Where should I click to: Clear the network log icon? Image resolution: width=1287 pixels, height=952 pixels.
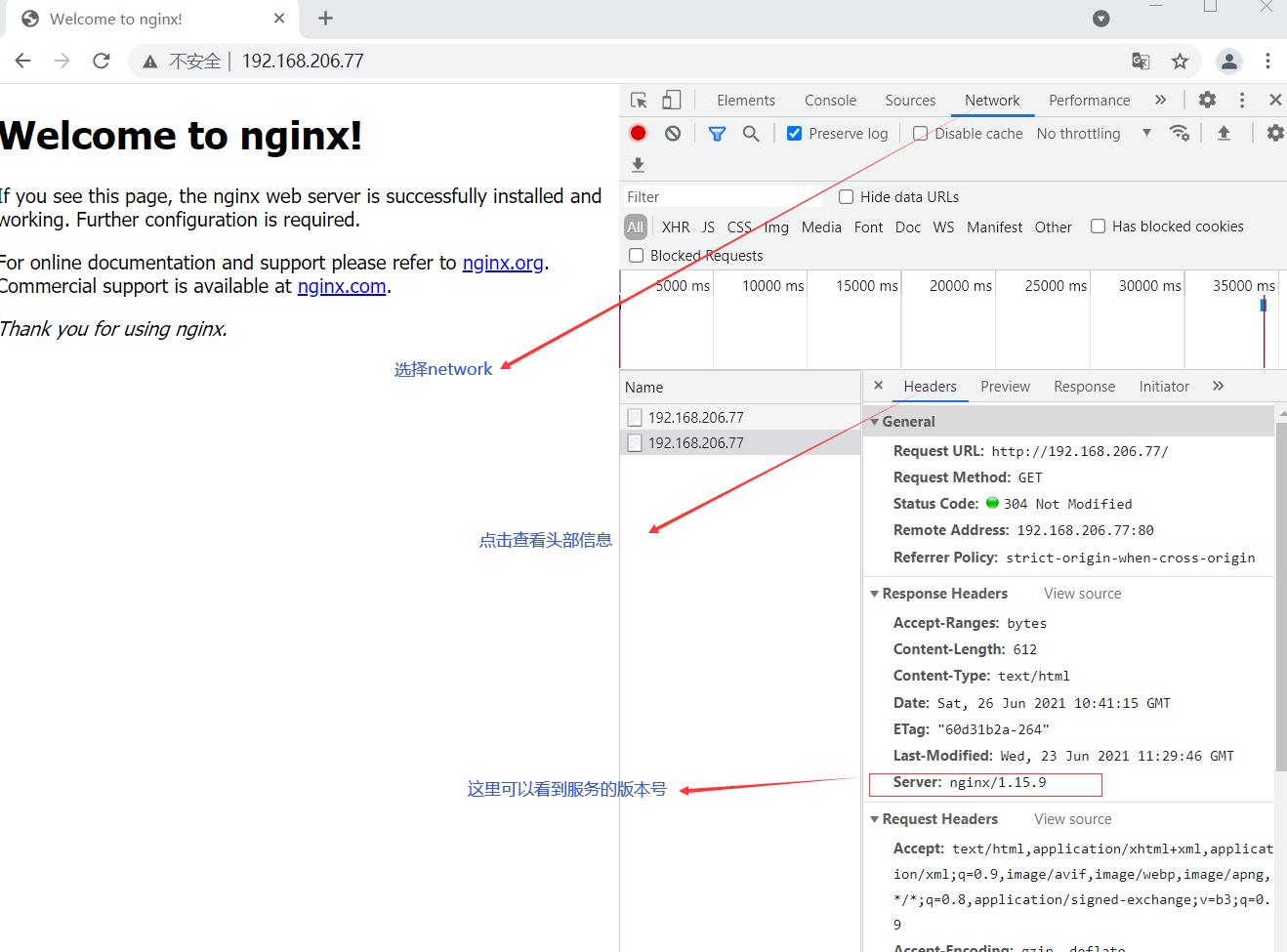point(673,134)
